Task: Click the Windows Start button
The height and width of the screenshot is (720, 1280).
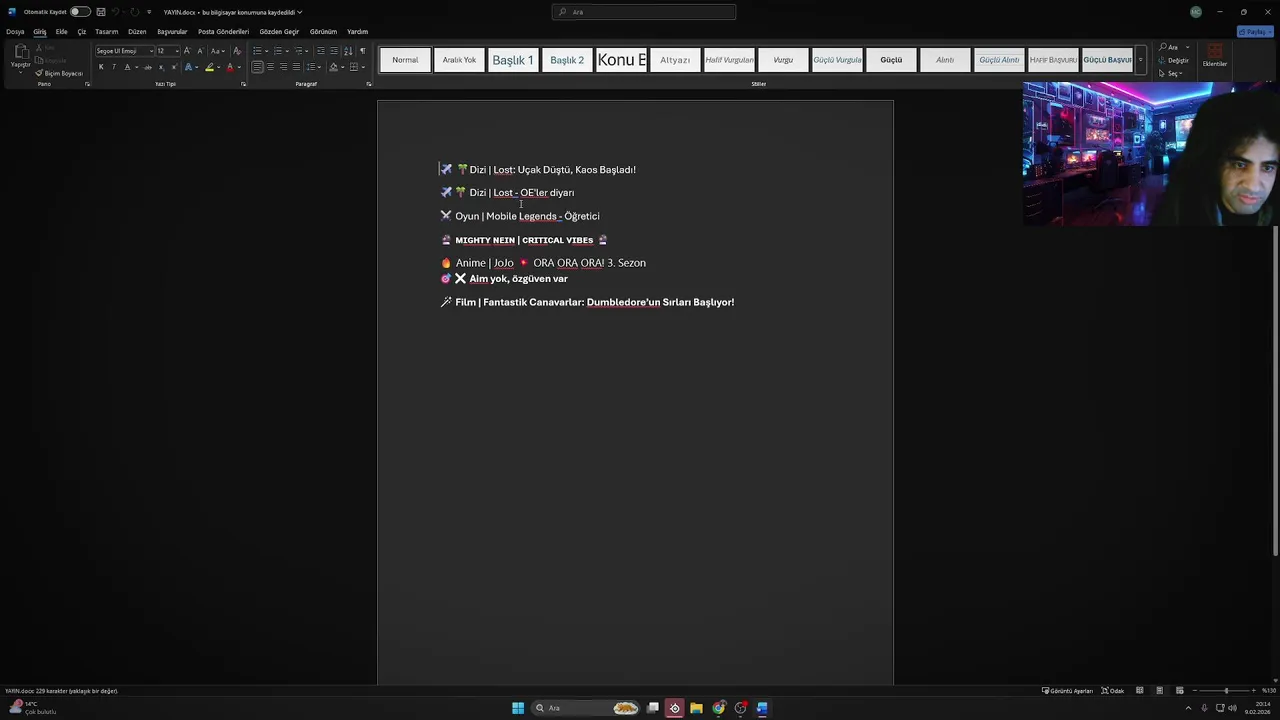Action: click(x=518, y=708)
